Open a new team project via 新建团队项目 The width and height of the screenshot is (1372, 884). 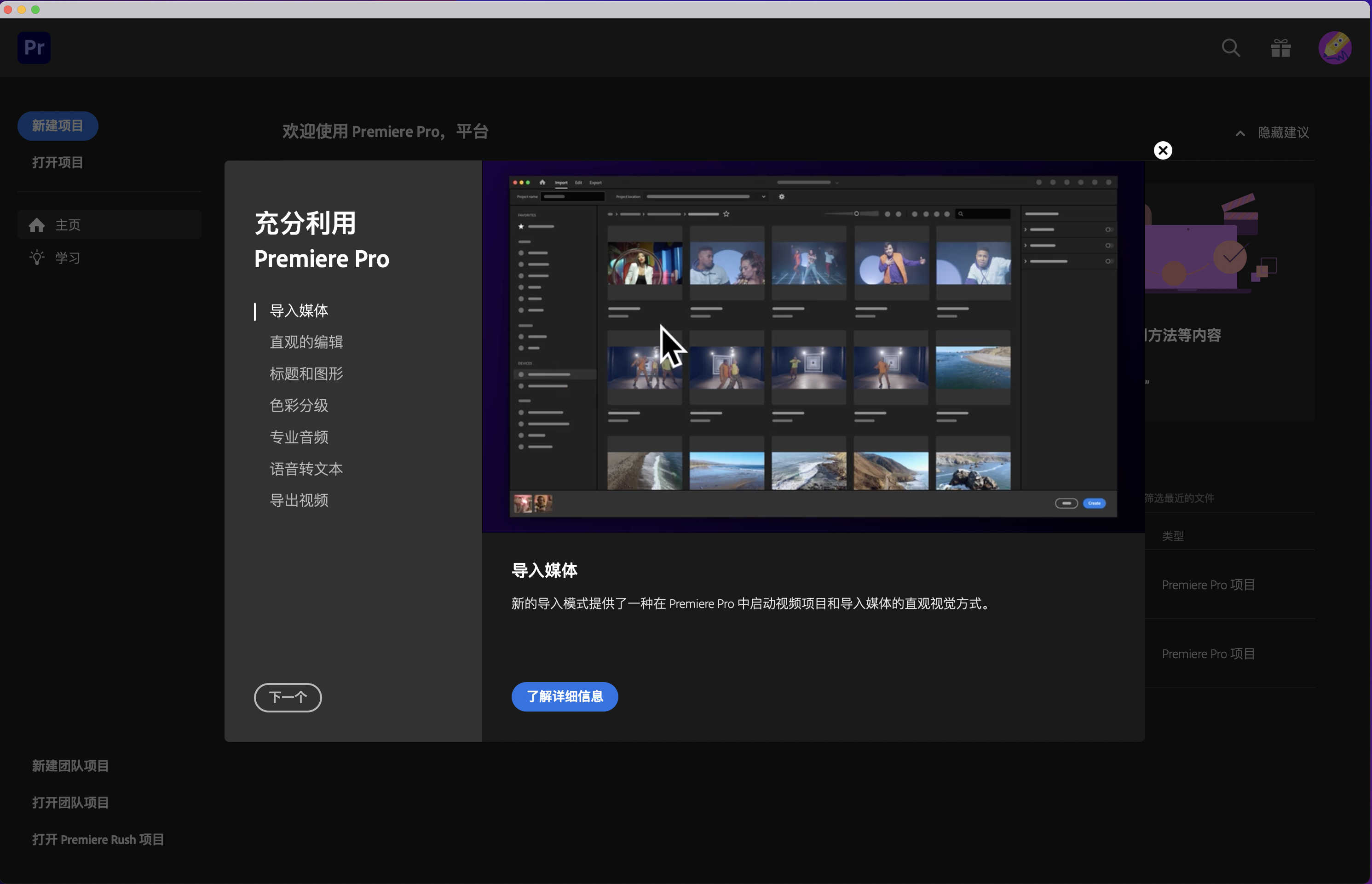pyautogui.click(x=70, y=765)
